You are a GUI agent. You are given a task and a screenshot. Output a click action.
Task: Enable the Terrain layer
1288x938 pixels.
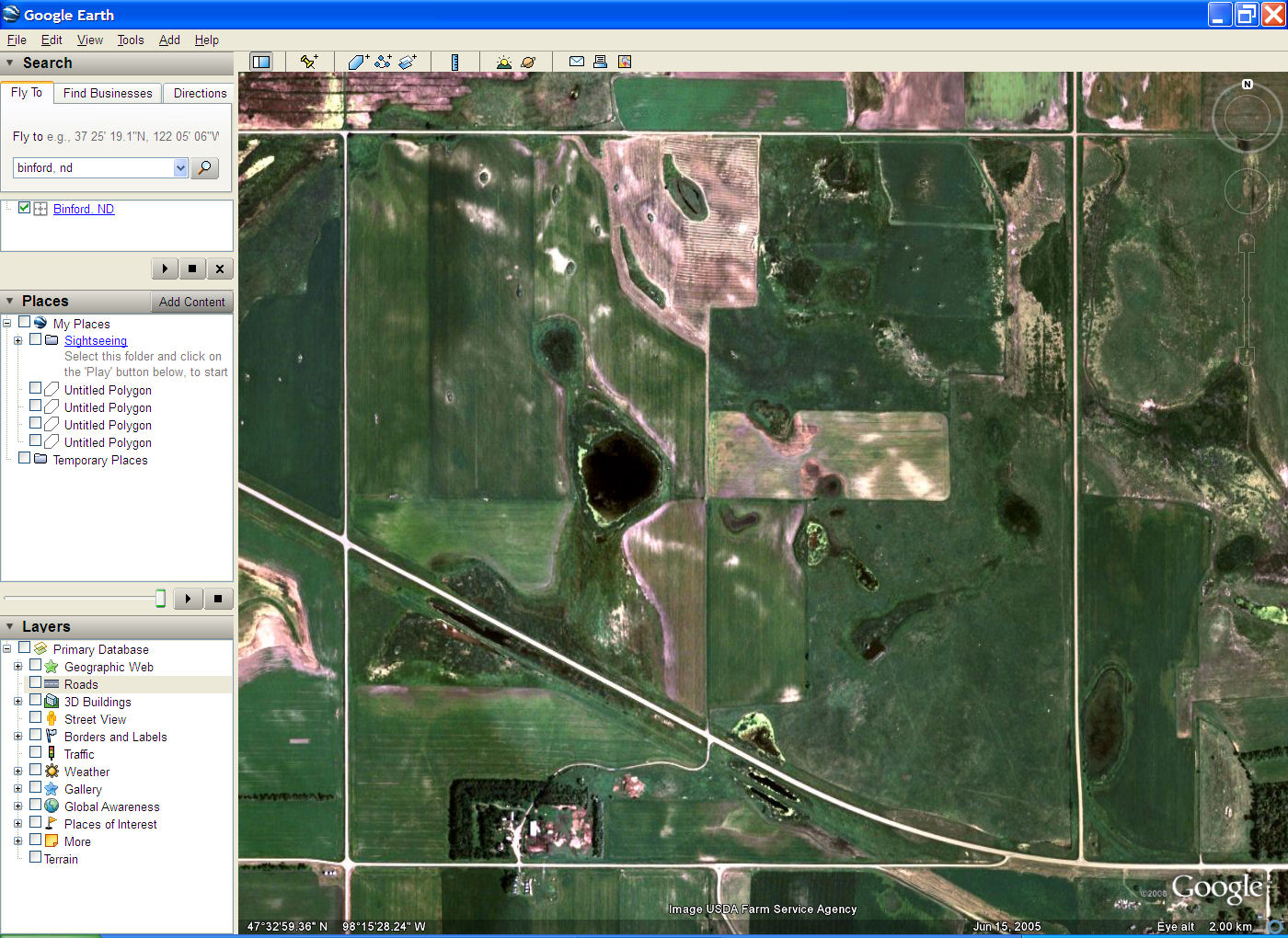36,858
